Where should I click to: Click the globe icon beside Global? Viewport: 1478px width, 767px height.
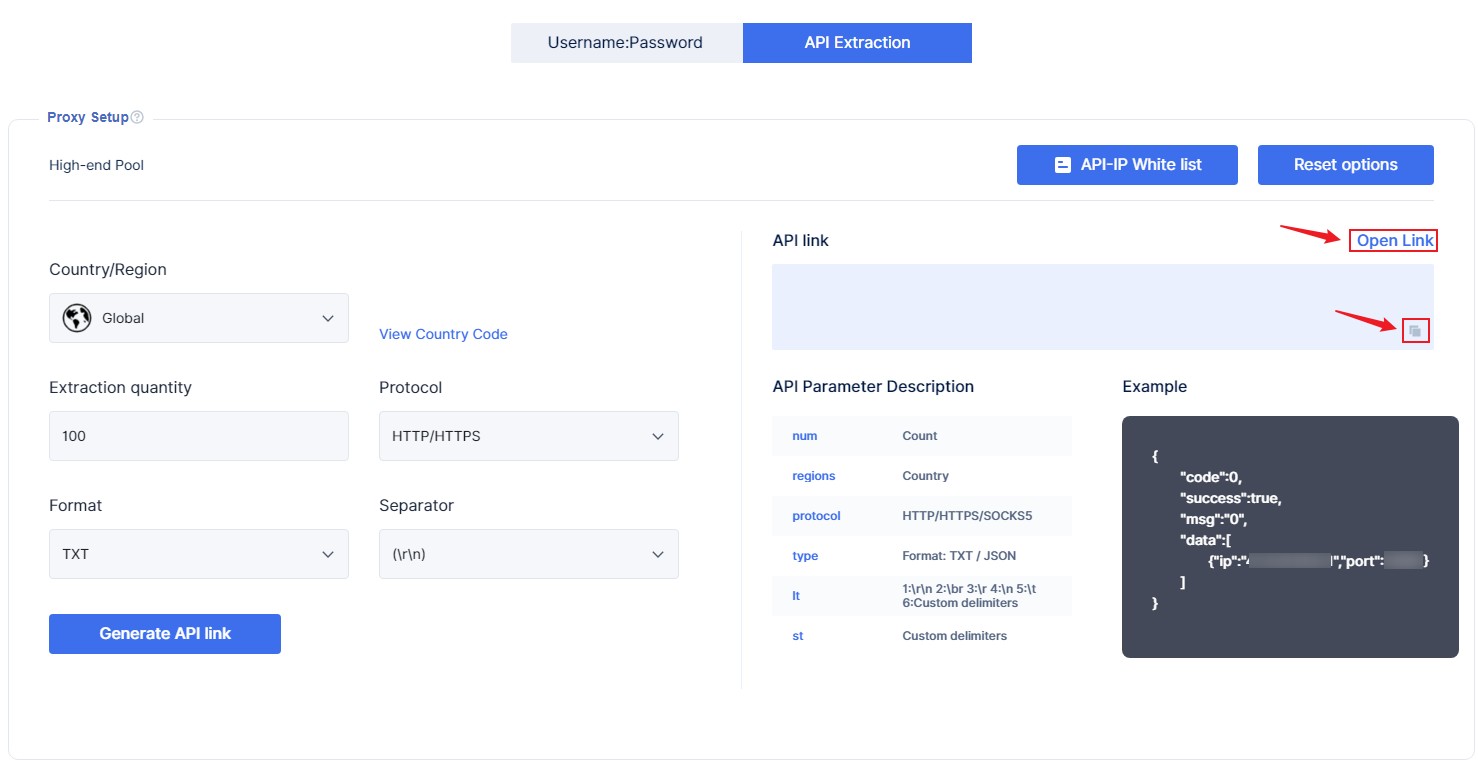click(77, 318)
